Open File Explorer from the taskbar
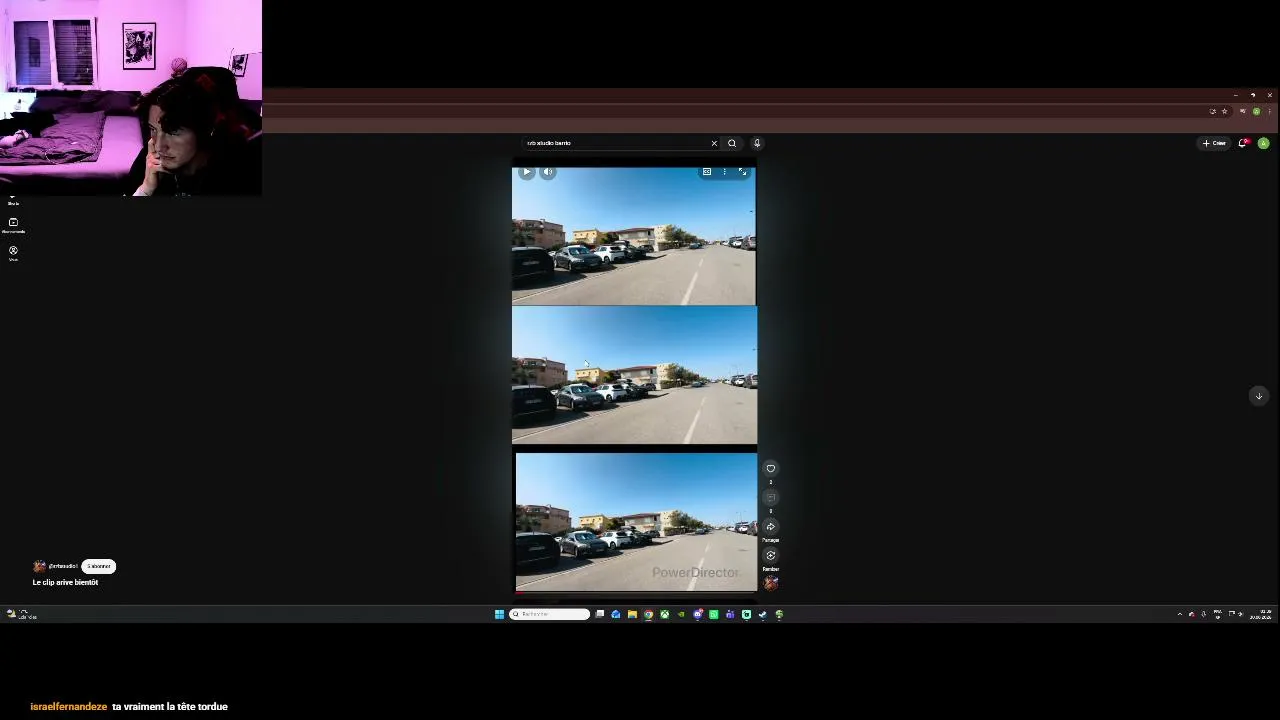Viewport: 1280px width, 720px height. pos(632,614)
